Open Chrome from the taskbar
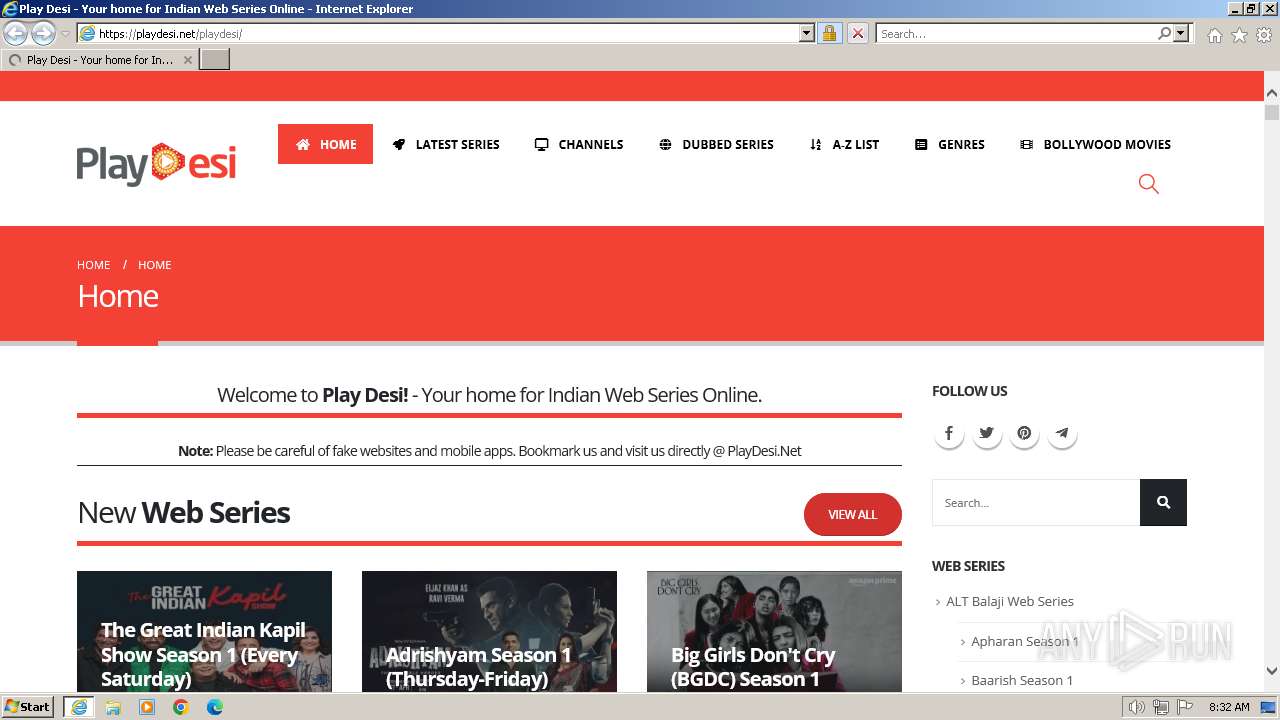1280x720 pixels. (x=181, y=707)
